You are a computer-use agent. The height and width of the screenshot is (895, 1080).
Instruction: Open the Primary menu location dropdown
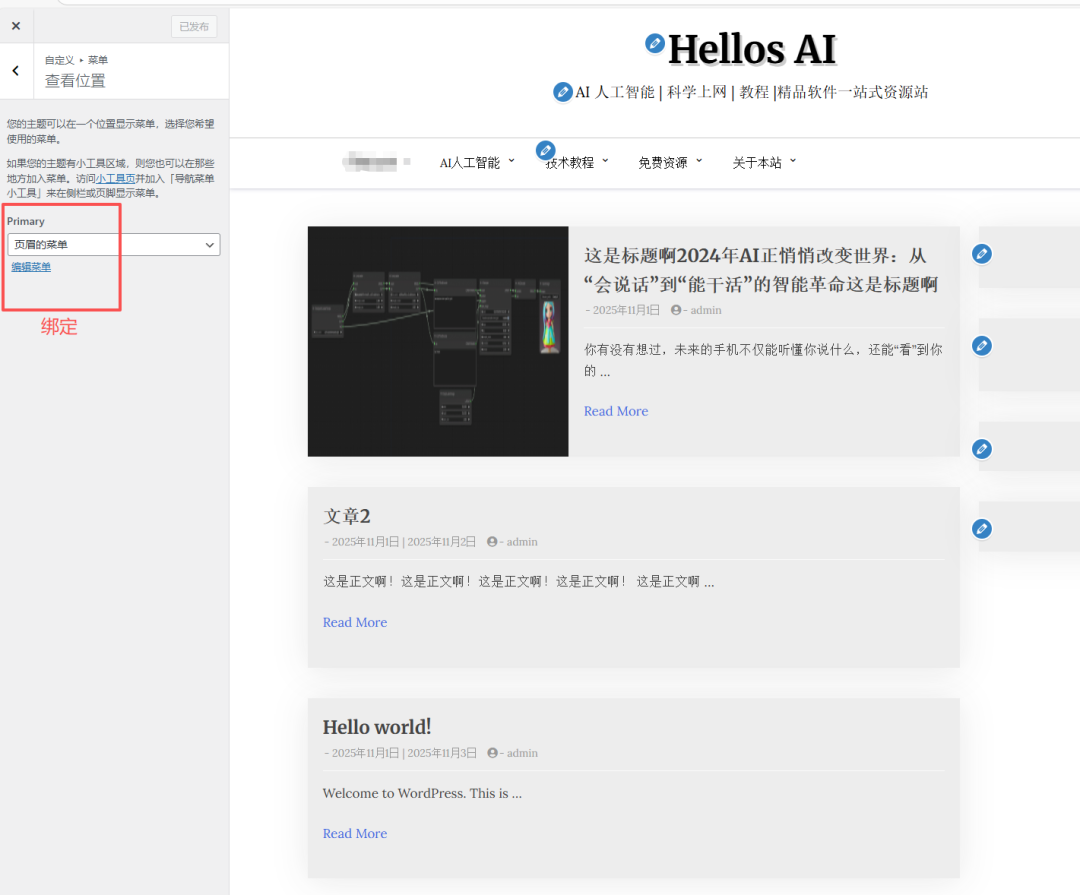click(x=113, y=245)
